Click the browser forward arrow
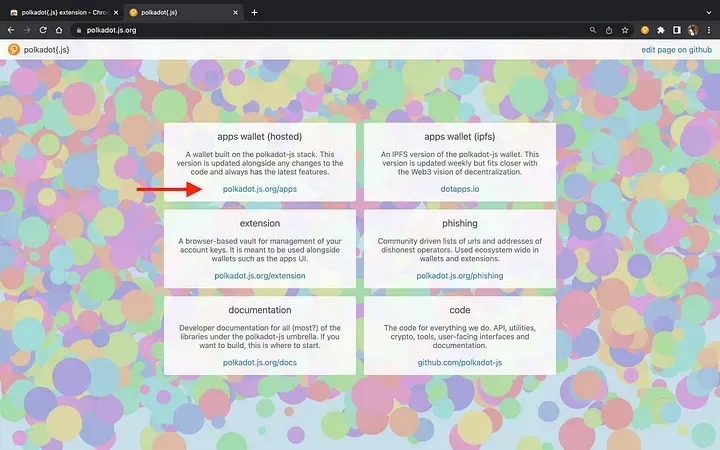This screenshot has width=720, height=450. tap(27, 30)
